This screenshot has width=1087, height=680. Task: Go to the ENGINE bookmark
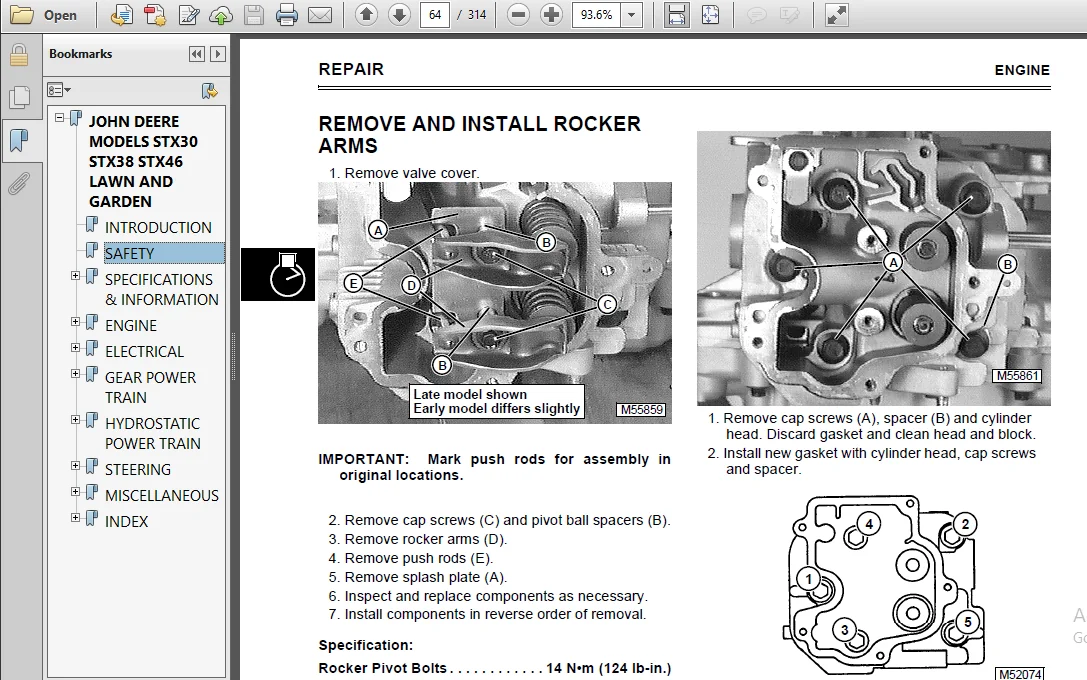131,326
